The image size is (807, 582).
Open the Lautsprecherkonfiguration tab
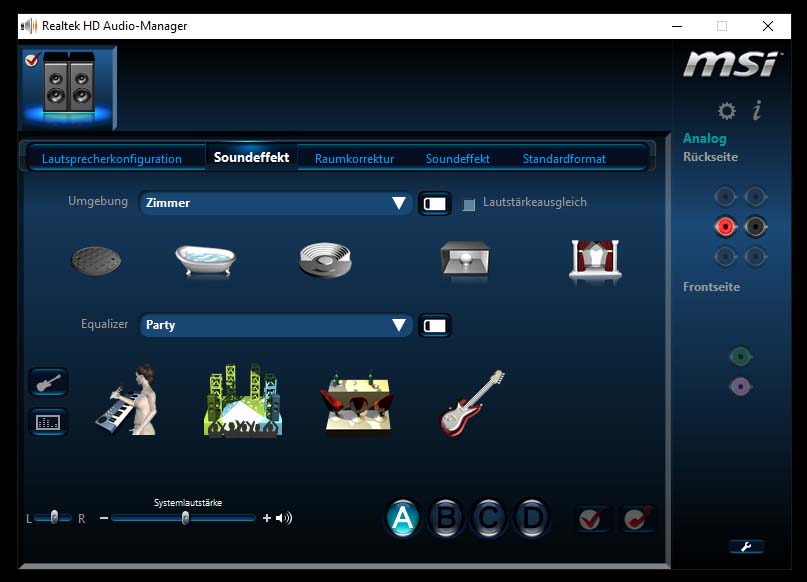(112, 158)
